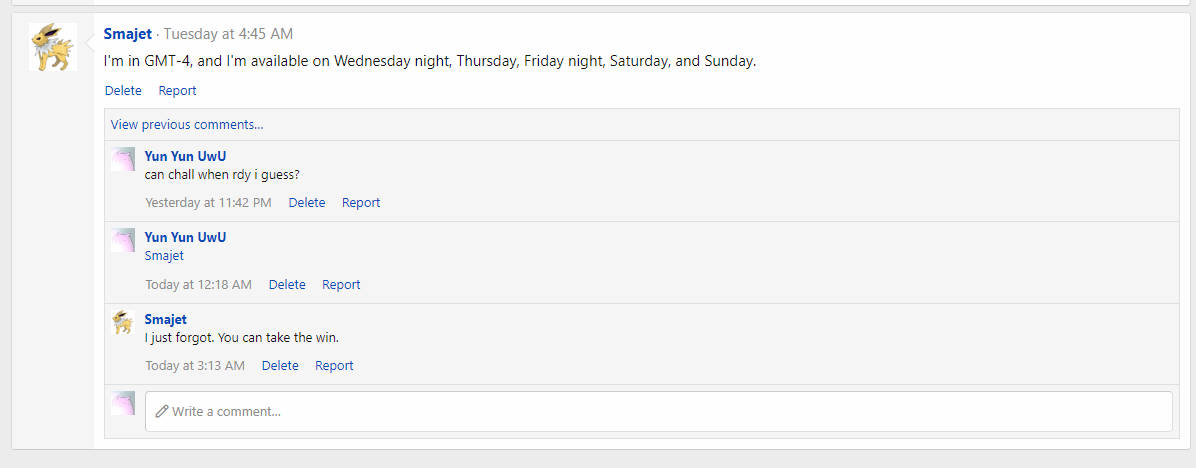Image resolution: width=1196 pixels, height=468 pixels.
Task: Click Yun Yun UwU avatar on first comment
Action: 123,159
